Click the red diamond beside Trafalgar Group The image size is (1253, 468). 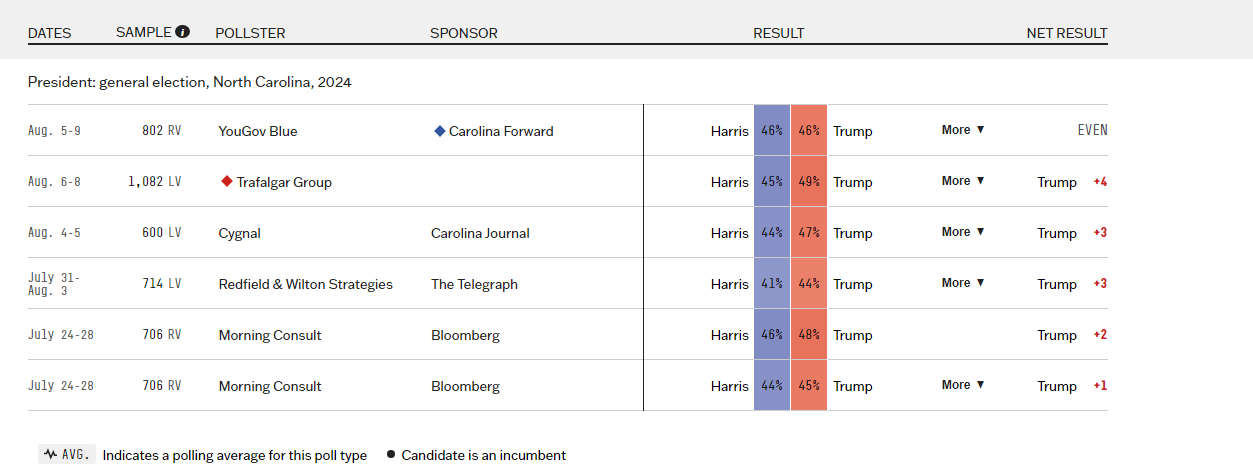click(x=226, y=182)
